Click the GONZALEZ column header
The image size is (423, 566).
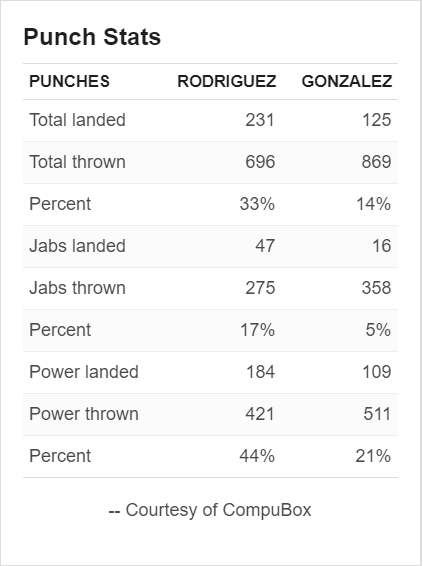point(347,81)
